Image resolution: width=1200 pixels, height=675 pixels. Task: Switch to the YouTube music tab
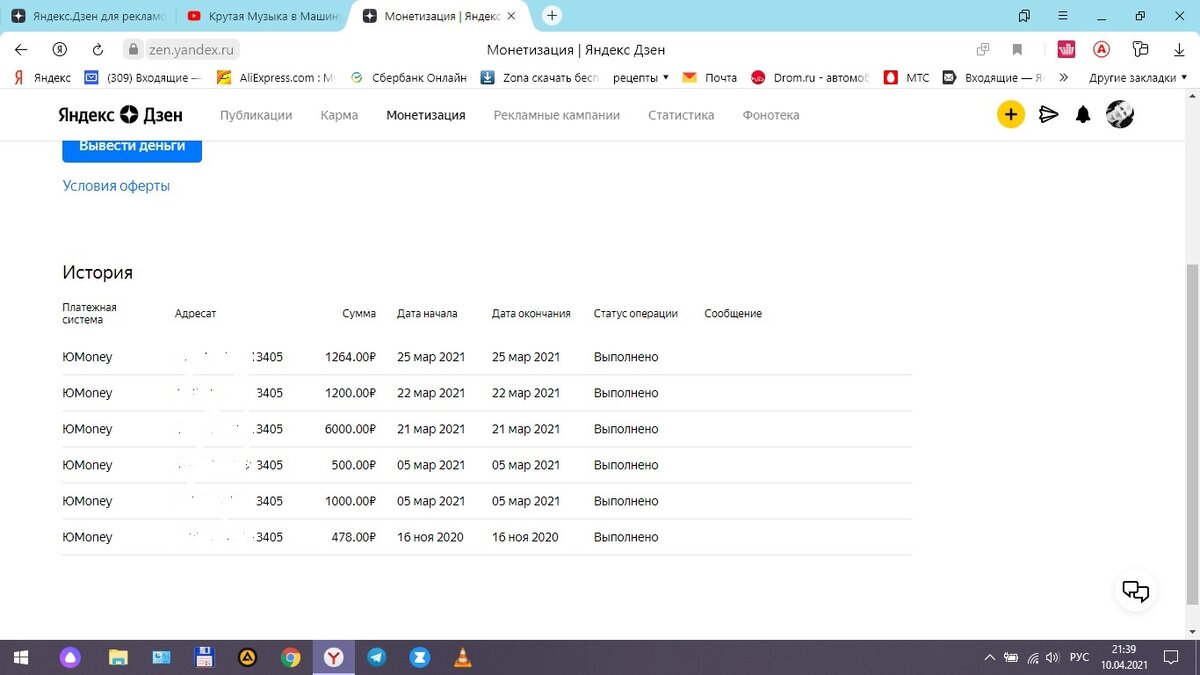[265, 16]
